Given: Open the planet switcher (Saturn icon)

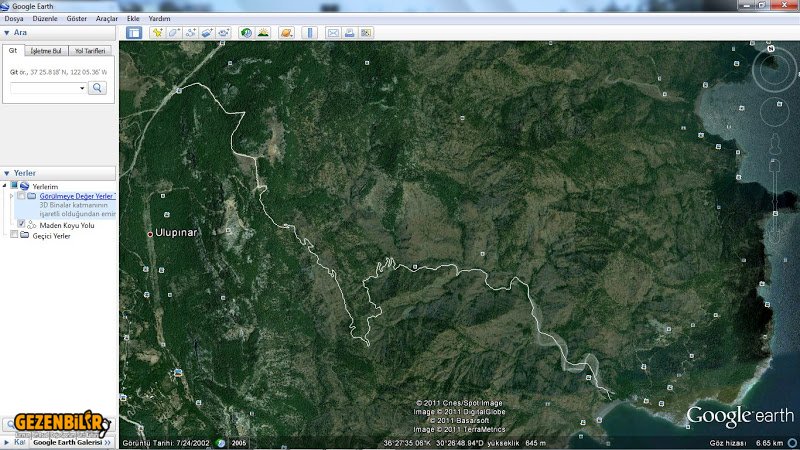Looking at the screenshot, I should coord(287,33).
